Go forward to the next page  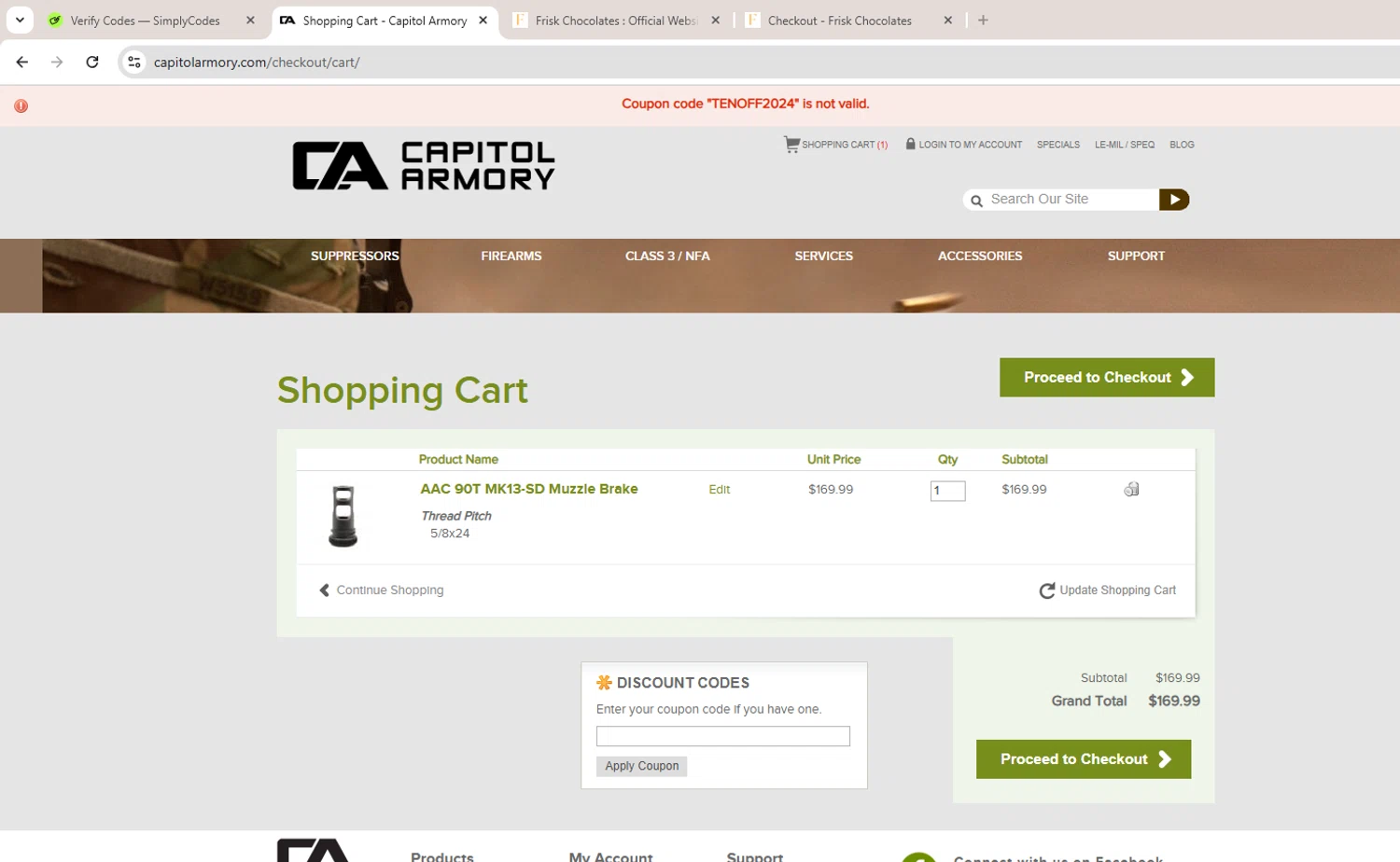57,63
